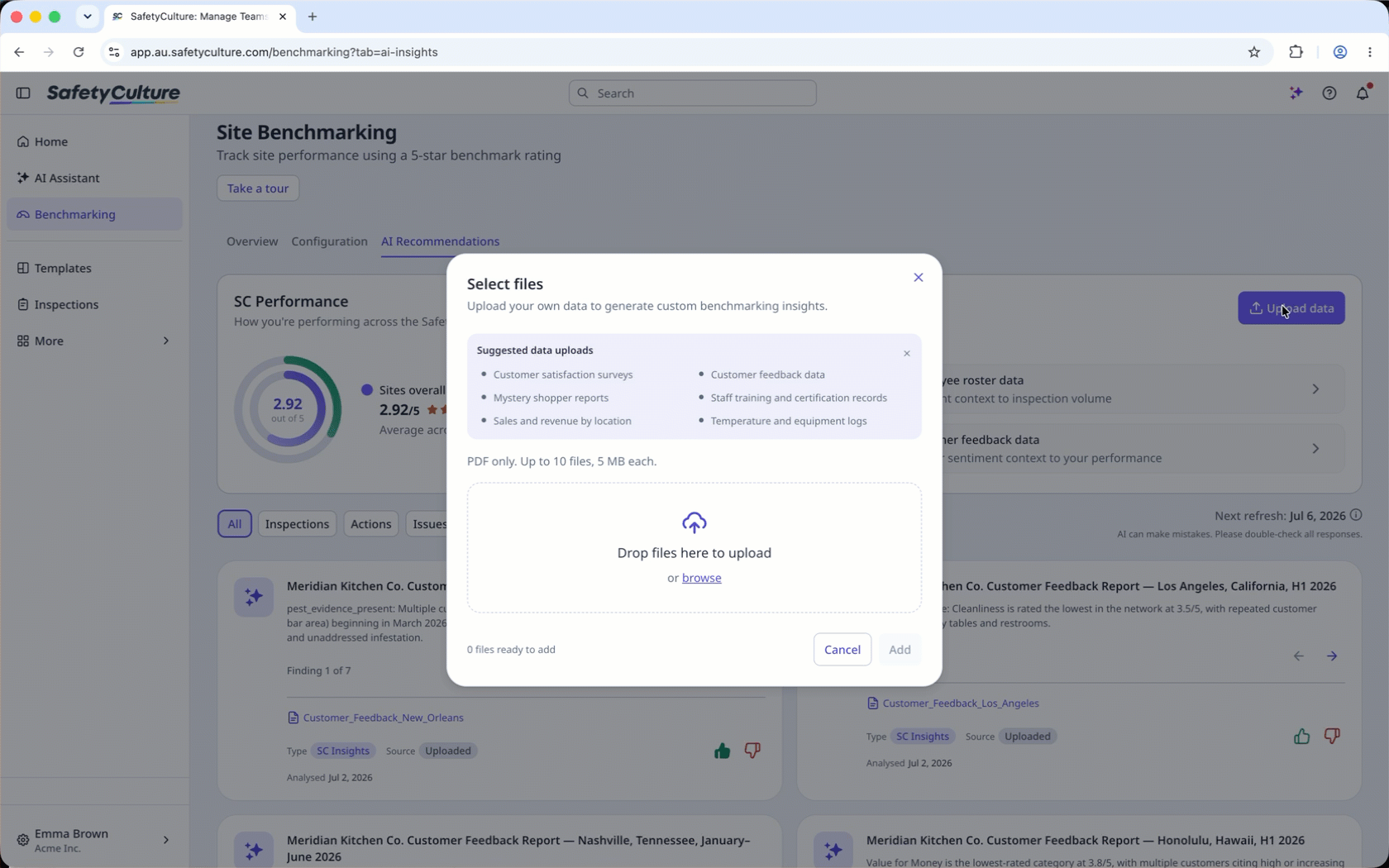
Task: Open Templates in the sidebar
Action: point(94,269)
